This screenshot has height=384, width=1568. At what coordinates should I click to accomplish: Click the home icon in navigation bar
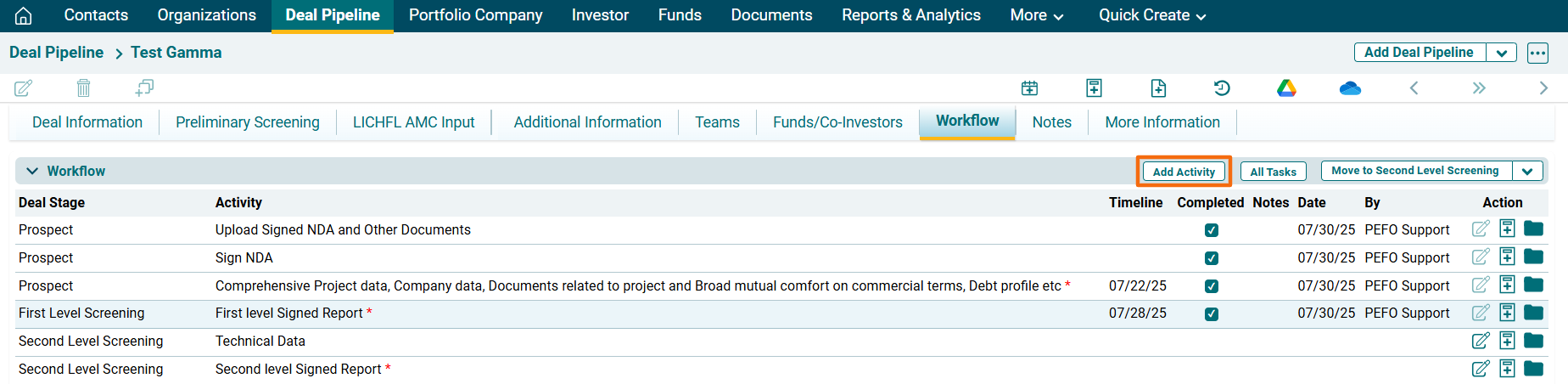(x=24, y=15)
